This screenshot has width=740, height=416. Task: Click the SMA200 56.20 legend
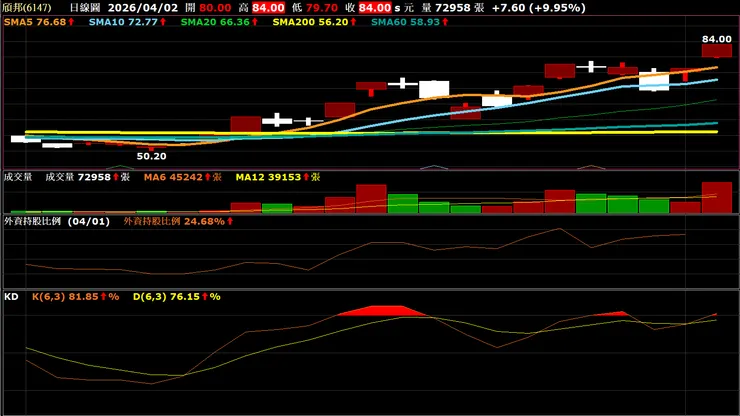point(314,22)
